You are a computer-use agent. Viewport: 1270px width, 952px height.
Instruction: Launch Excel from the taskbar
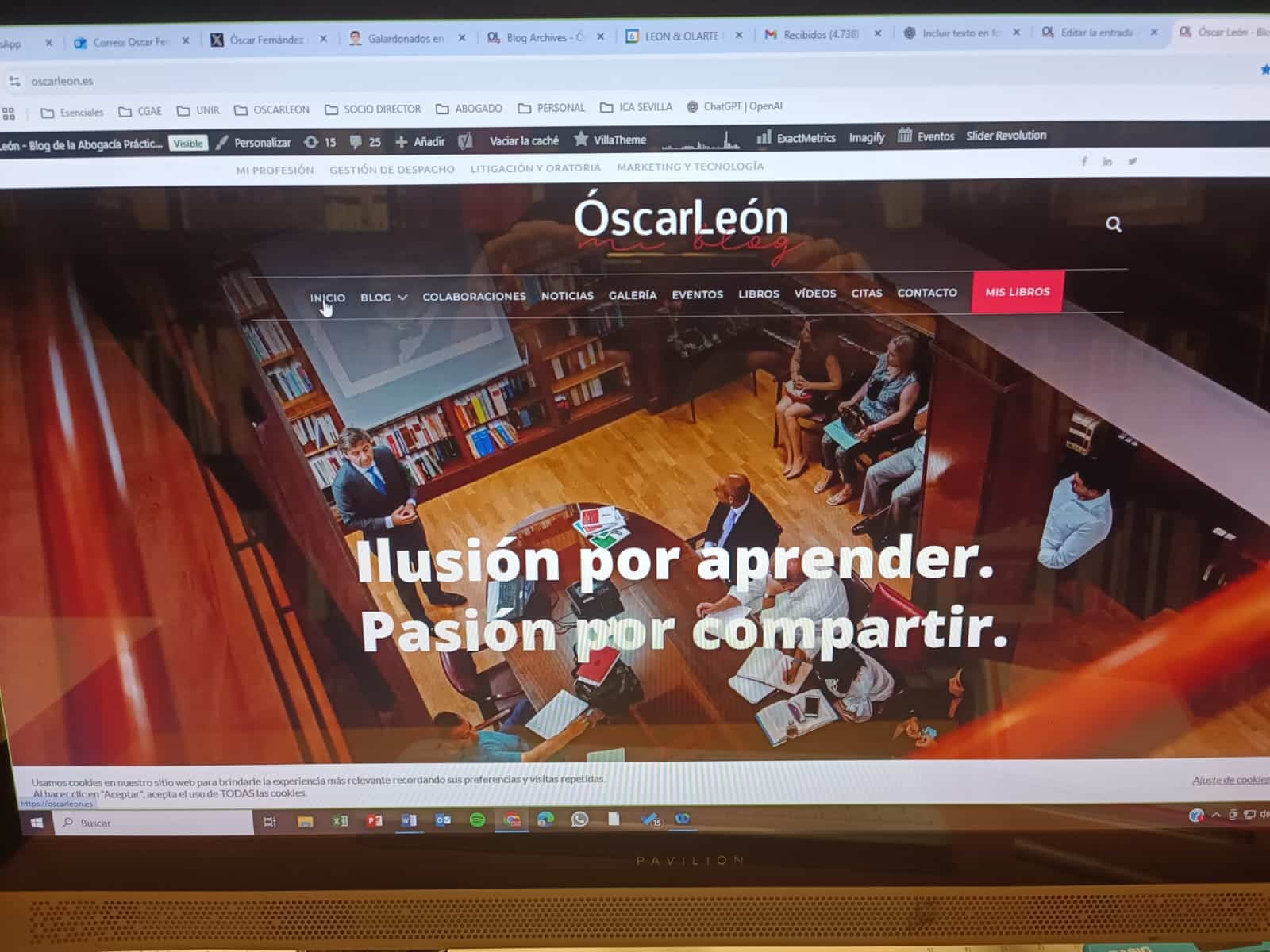tap(340, 821)
